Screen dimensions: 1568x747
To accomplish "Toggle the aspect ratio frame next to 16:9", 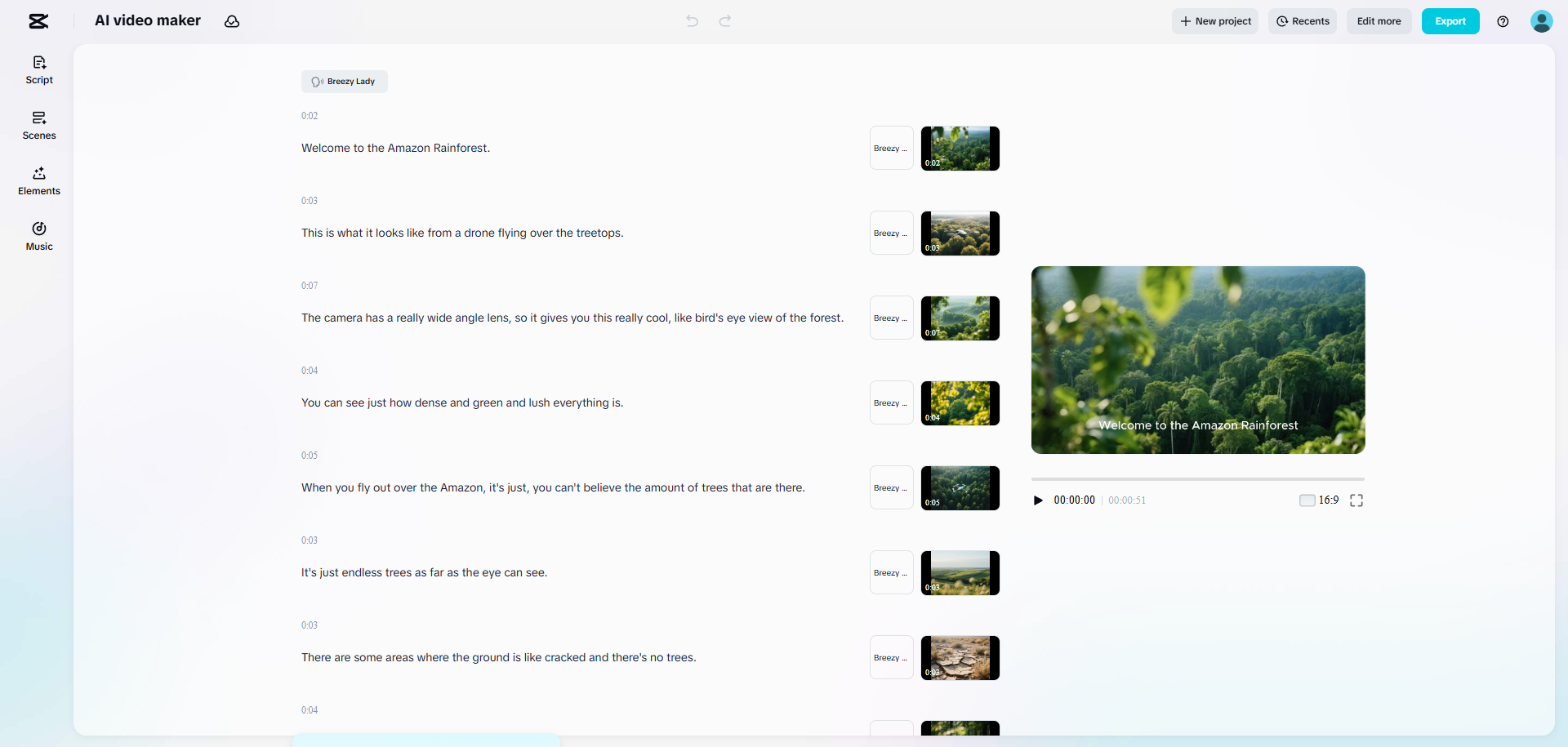I will point(1307,500).
